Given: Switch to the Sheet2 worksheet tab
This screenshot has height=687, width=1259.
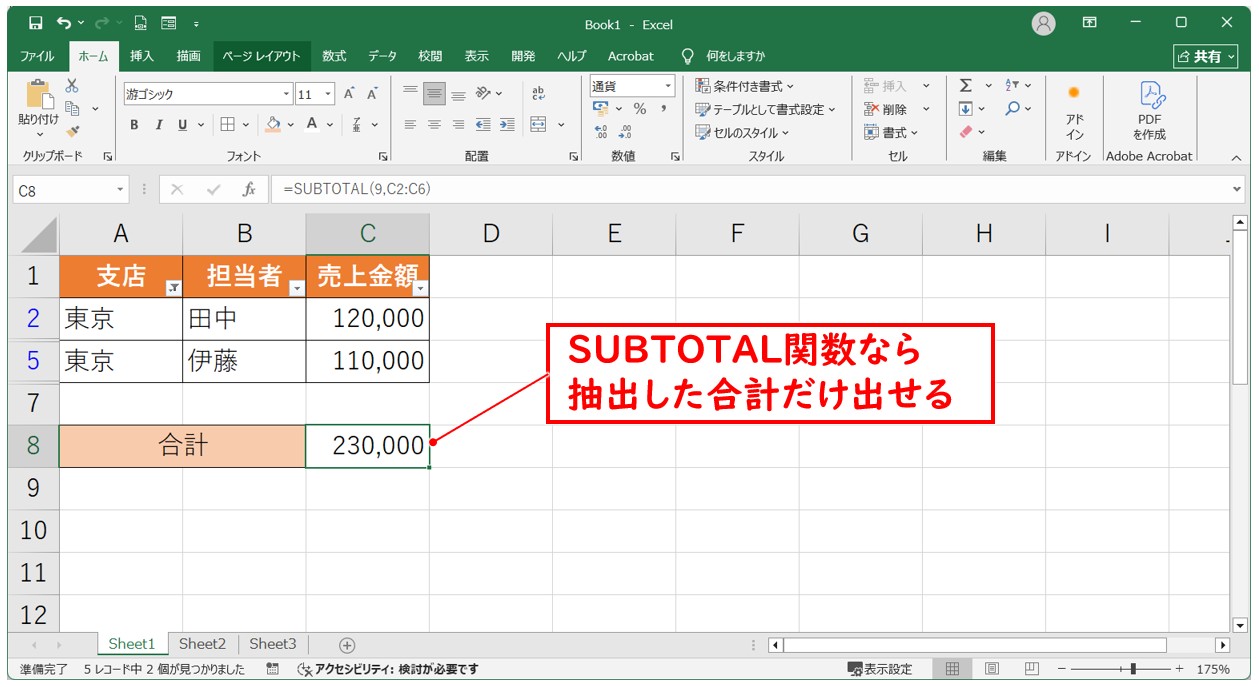Looking at the screenshot, I should tap(202, 644).
